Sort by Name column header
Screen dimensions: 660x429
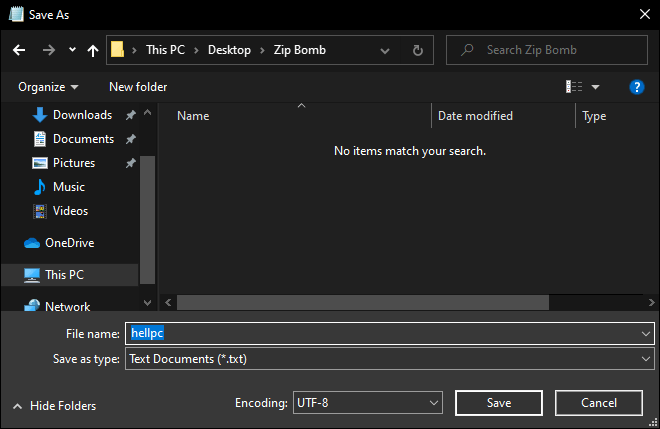tap(193, 116)
